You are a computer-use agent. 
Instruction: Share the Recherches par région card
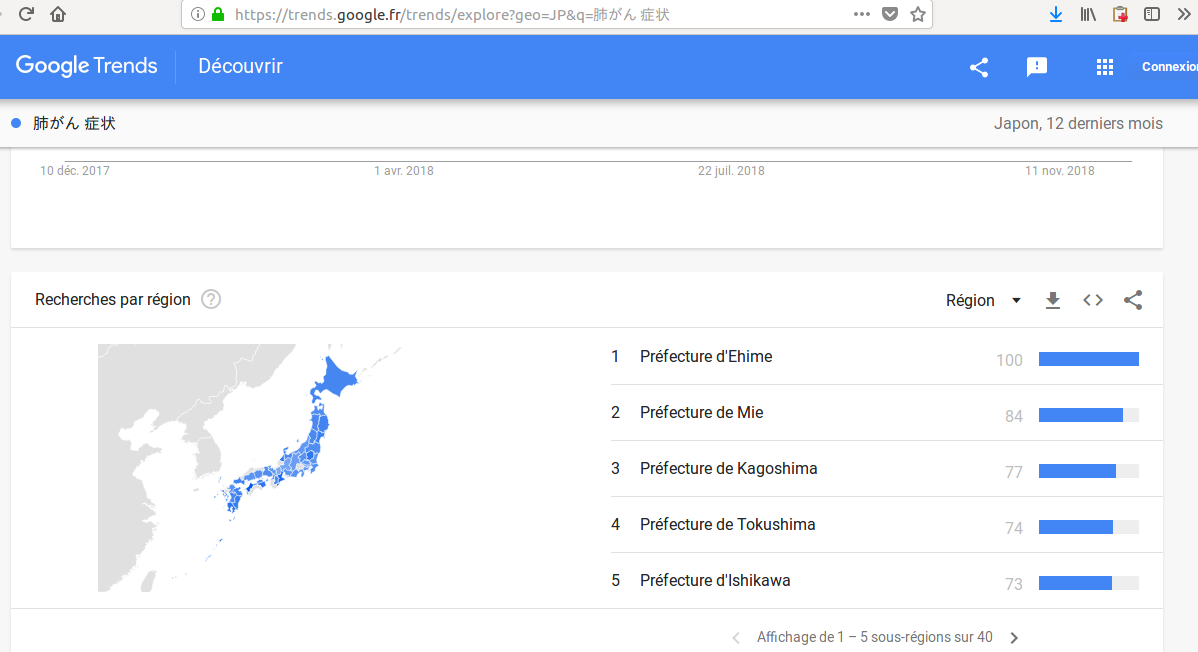coord(1133,300)
